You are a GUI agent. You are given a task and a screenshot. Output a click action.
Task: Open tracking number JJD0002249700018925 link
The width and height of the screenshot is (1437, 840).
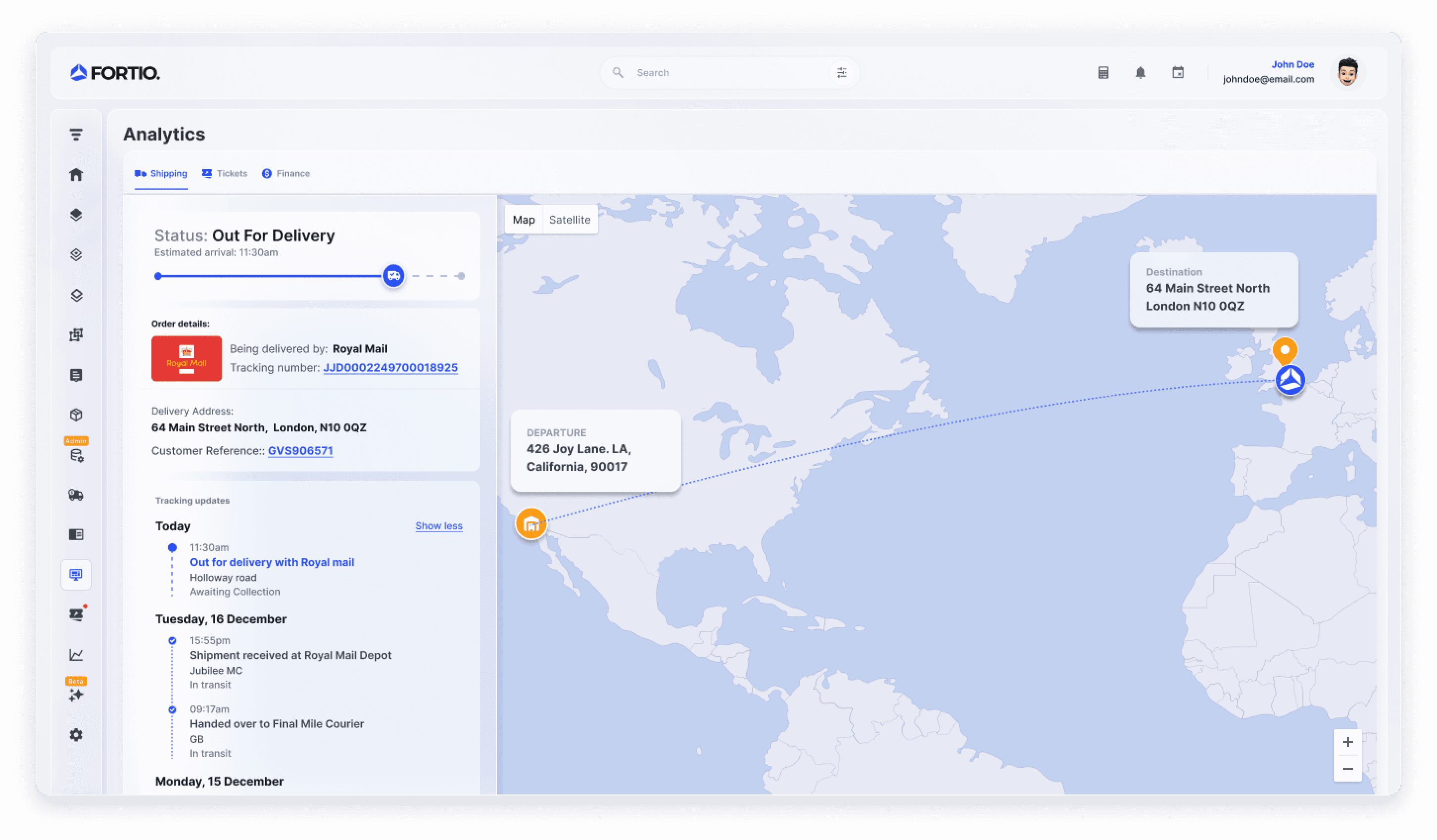(x=390, y=368)
